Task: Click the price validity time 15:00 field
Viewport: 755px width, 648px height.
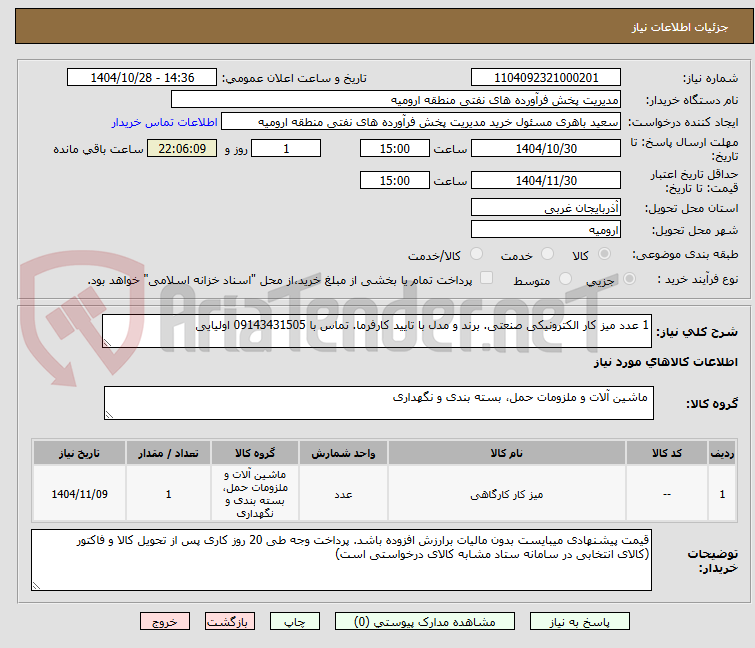Action: pyautogui.click(x=394, y=180)
